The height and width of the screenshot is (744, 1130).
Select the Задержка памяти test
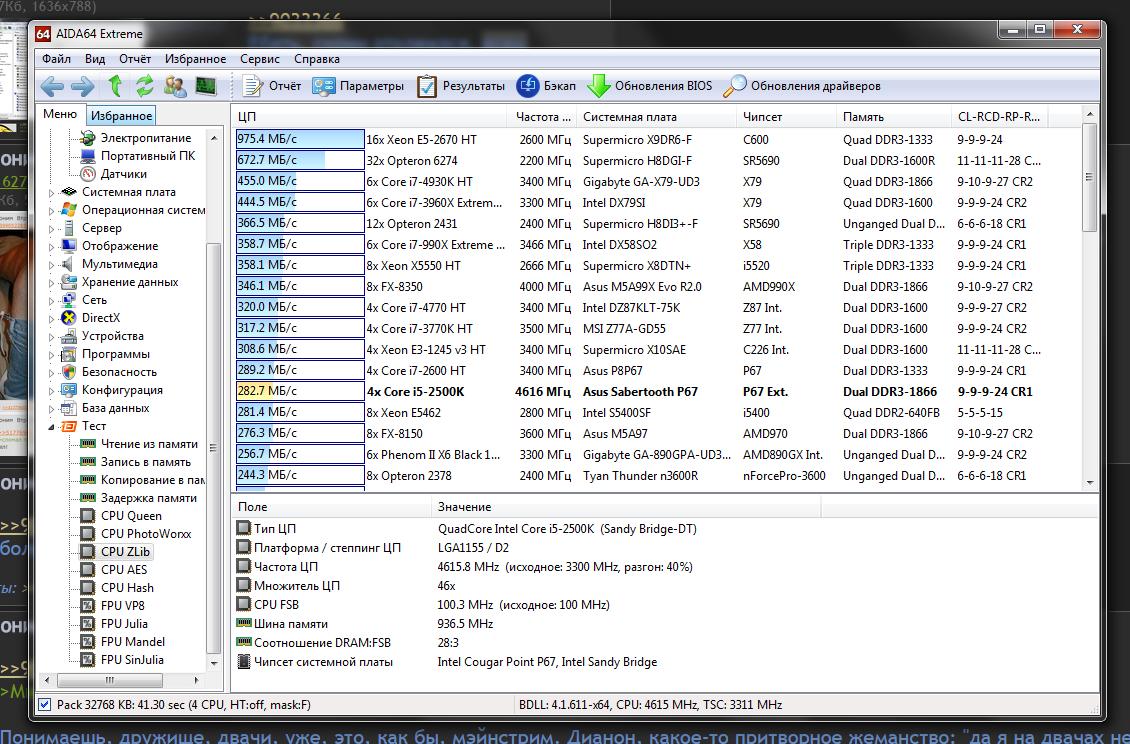pos(148,498)
